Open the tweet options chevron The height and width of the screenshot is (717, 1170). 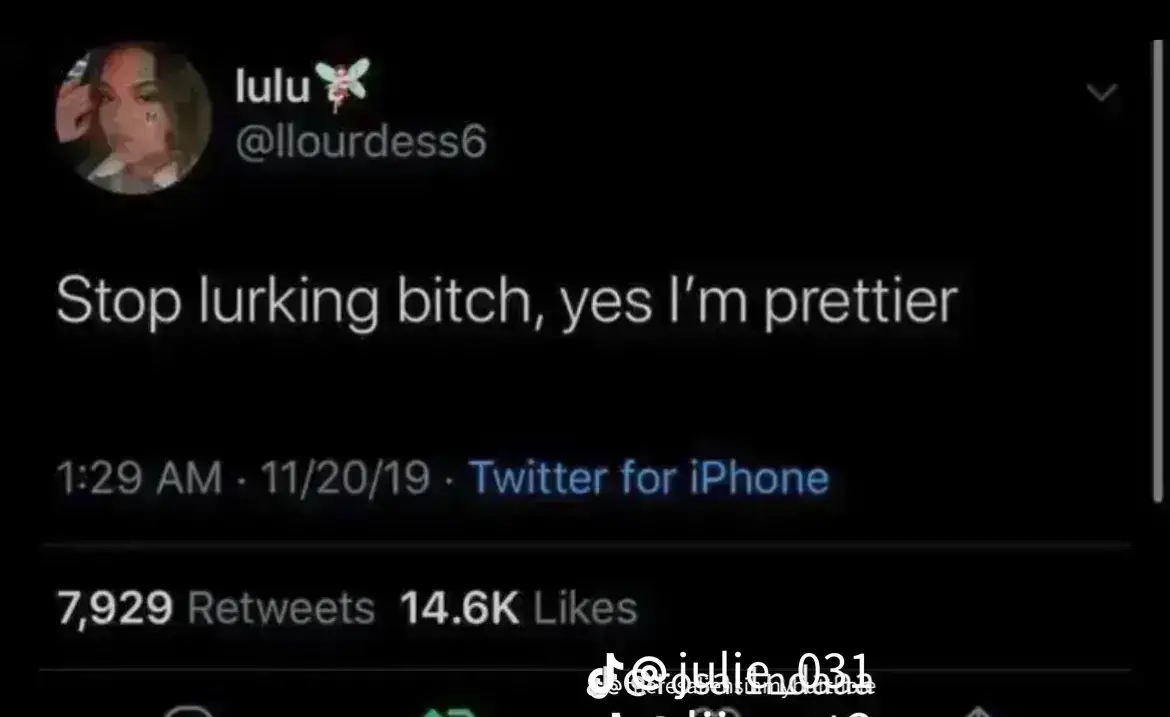pos(1101,93)
